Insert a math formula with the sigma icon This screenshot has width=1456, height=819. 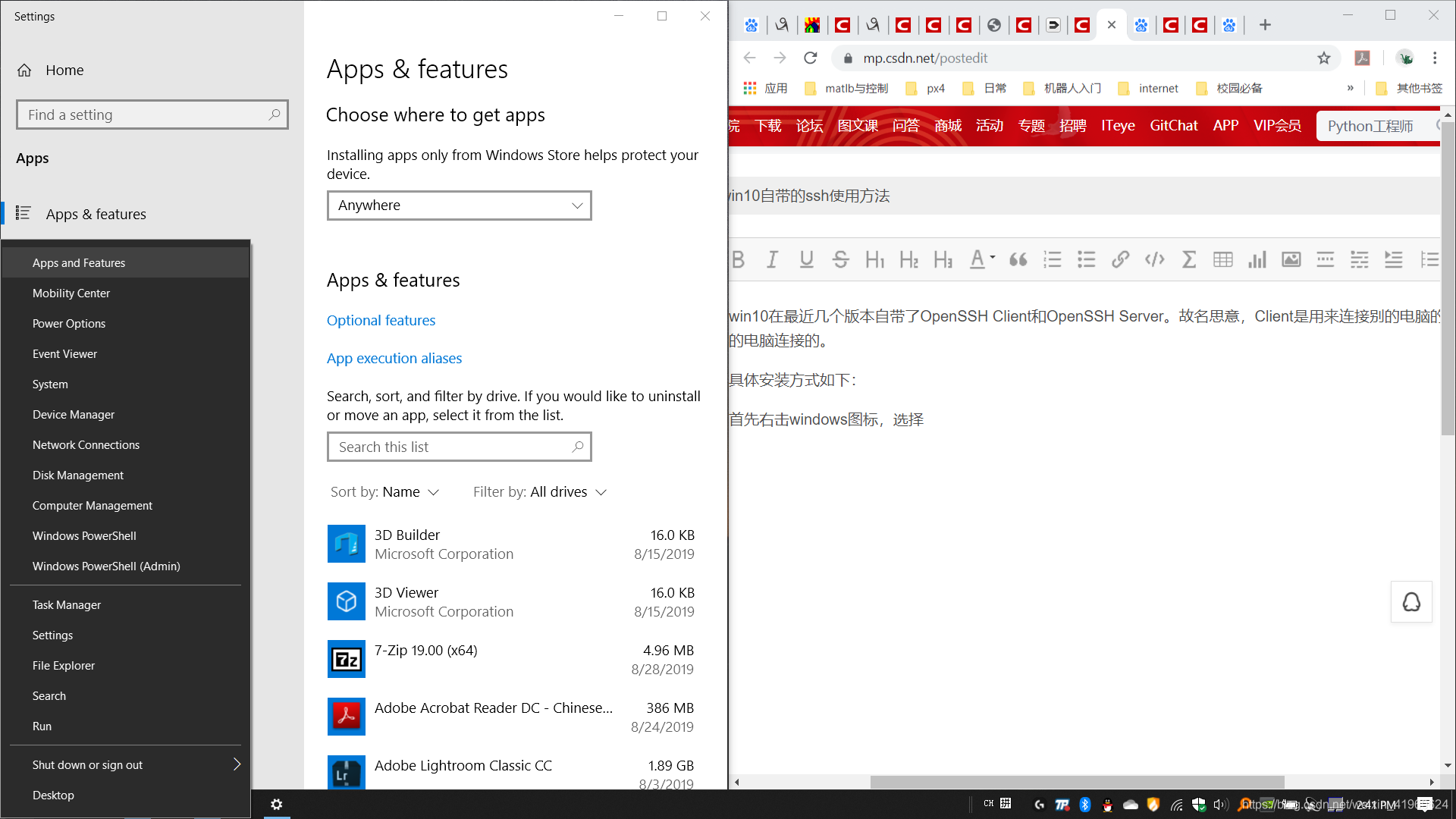click(x=1188, y=259)
